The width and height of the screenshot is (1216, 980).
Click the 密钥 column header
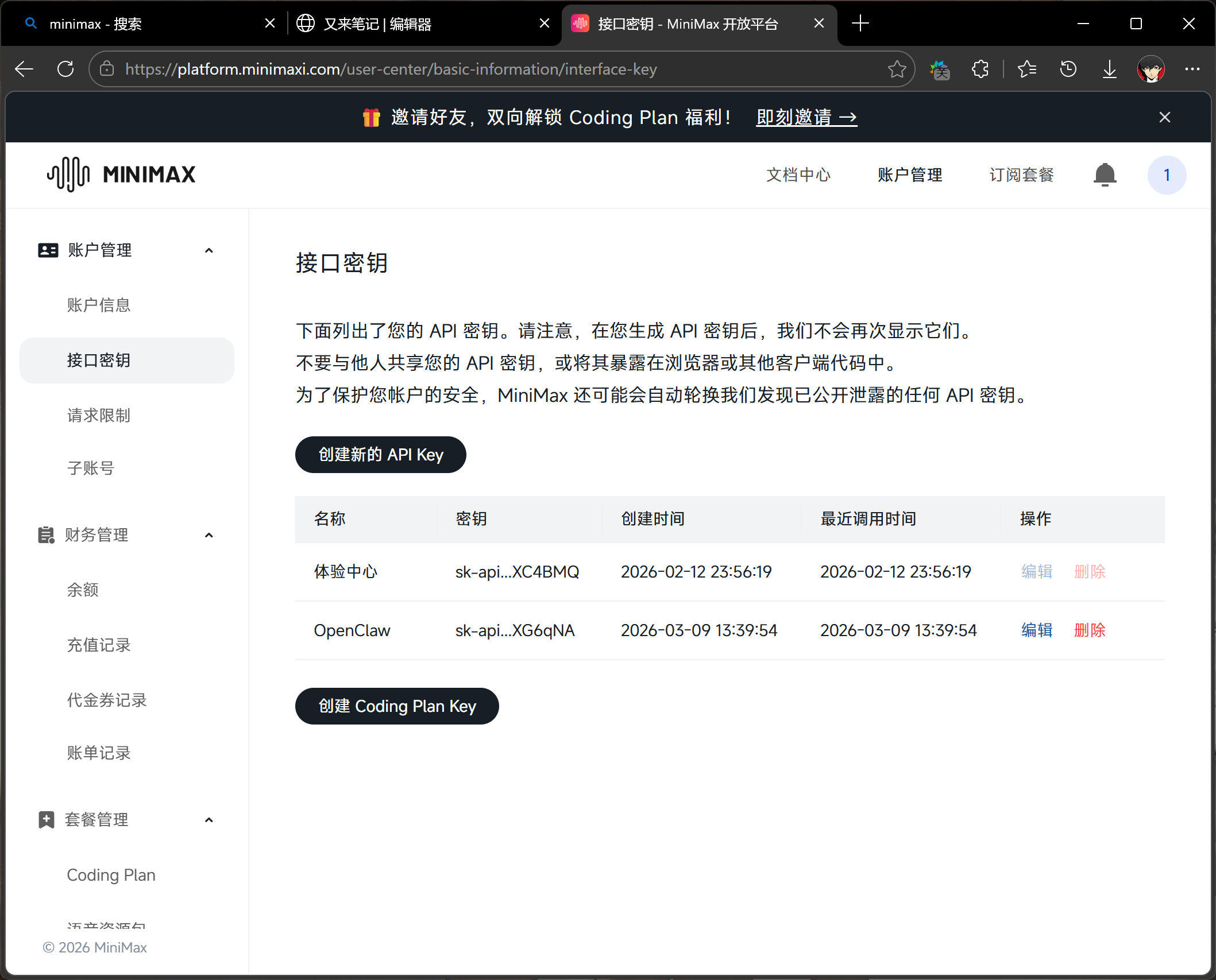(x=471, y=519)
